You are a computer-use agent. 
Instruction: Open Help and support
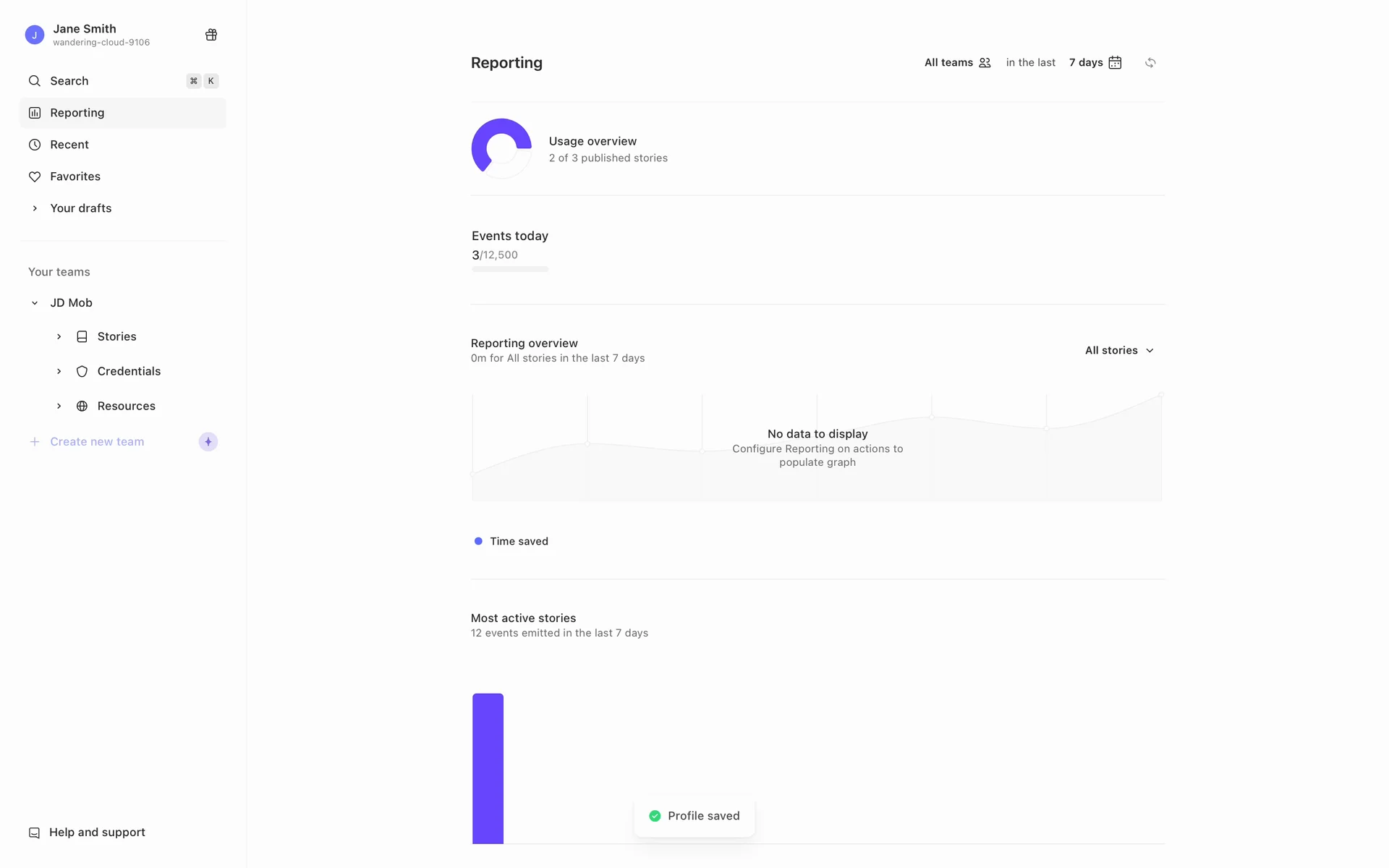click(97, 833)
